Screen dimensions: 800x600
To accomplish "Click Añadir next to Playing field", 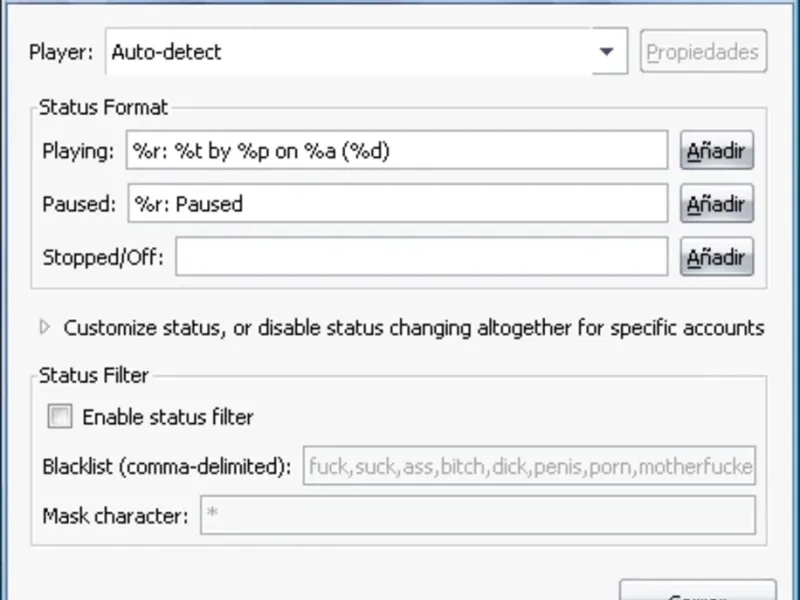I will (x=716, y=151).
